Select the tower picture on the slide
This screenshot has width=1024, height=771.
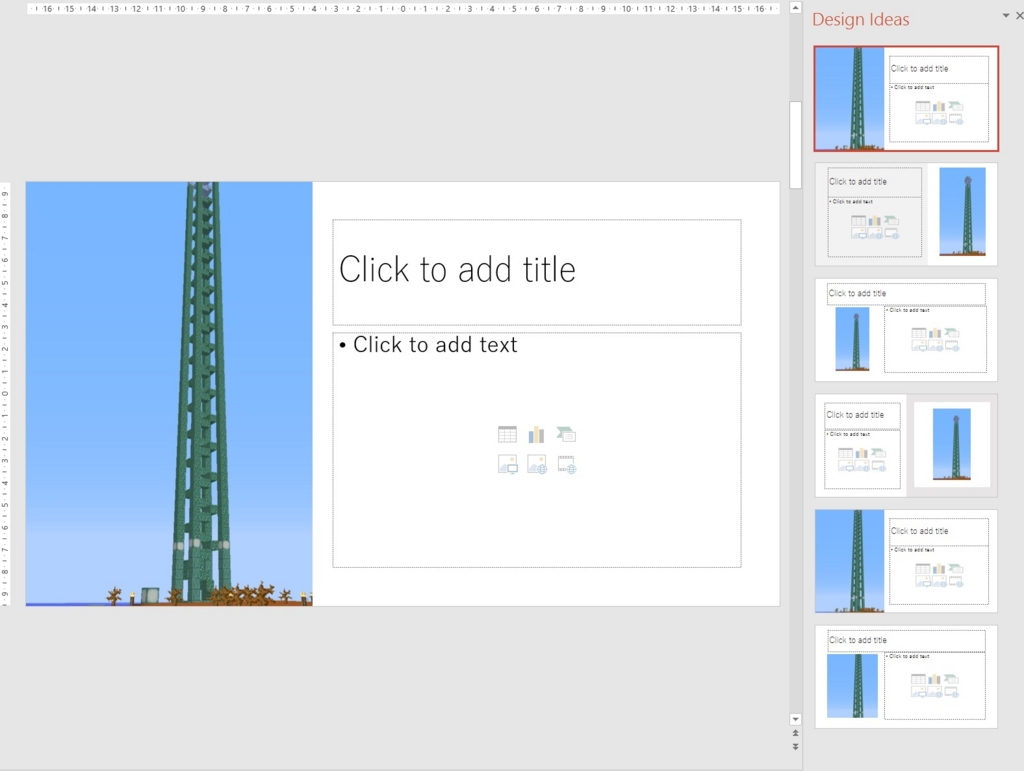pyautogui.click(x=169, y=394)
